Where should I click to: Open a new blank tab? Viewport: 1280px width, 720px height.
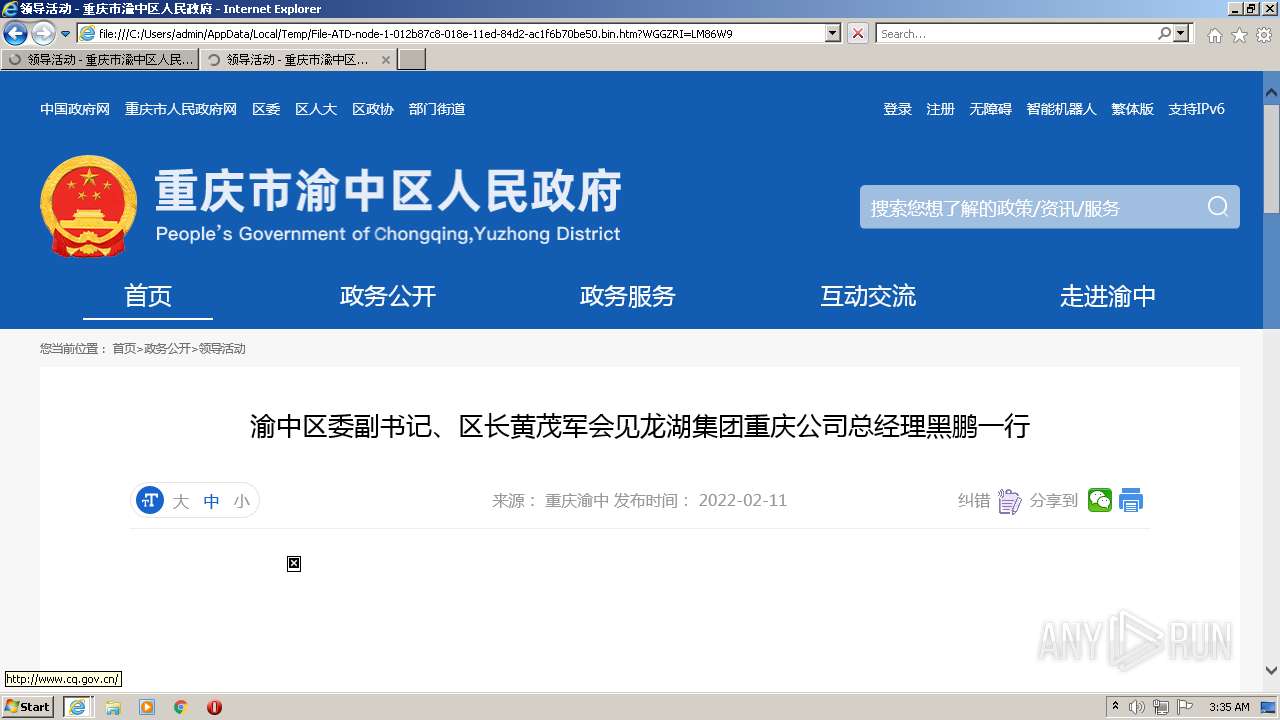pos(412,60)
